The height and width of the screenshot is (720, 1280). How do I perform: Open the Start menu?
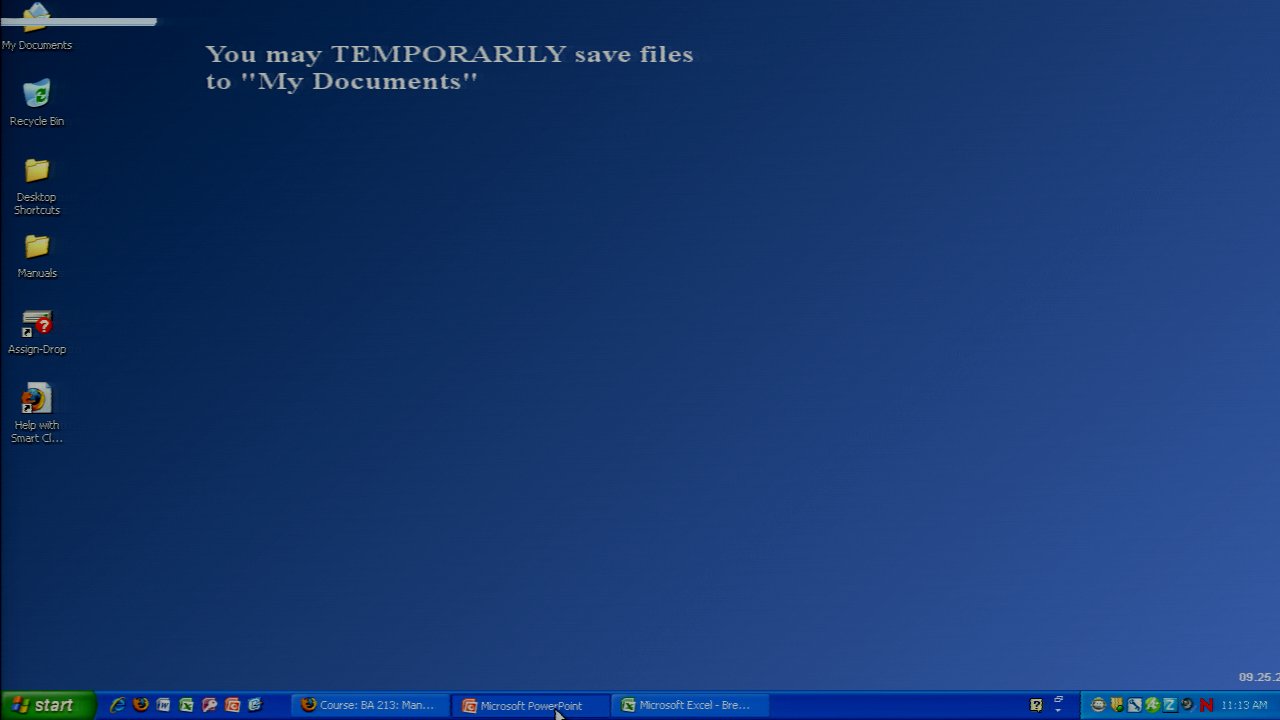pyautogui.click(x=47, y=705)
